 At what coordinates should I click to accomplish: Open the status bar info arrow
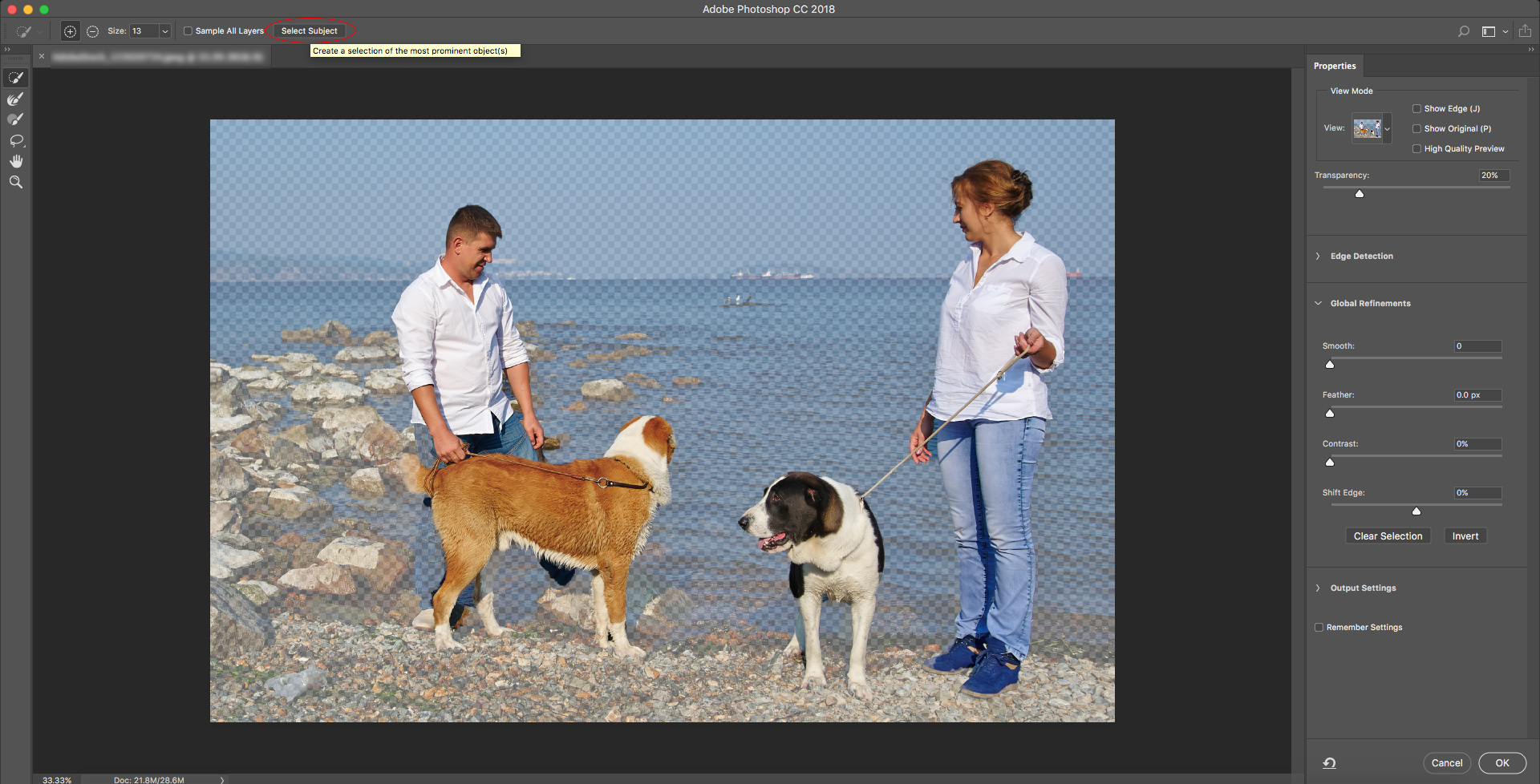click(222, 780)
